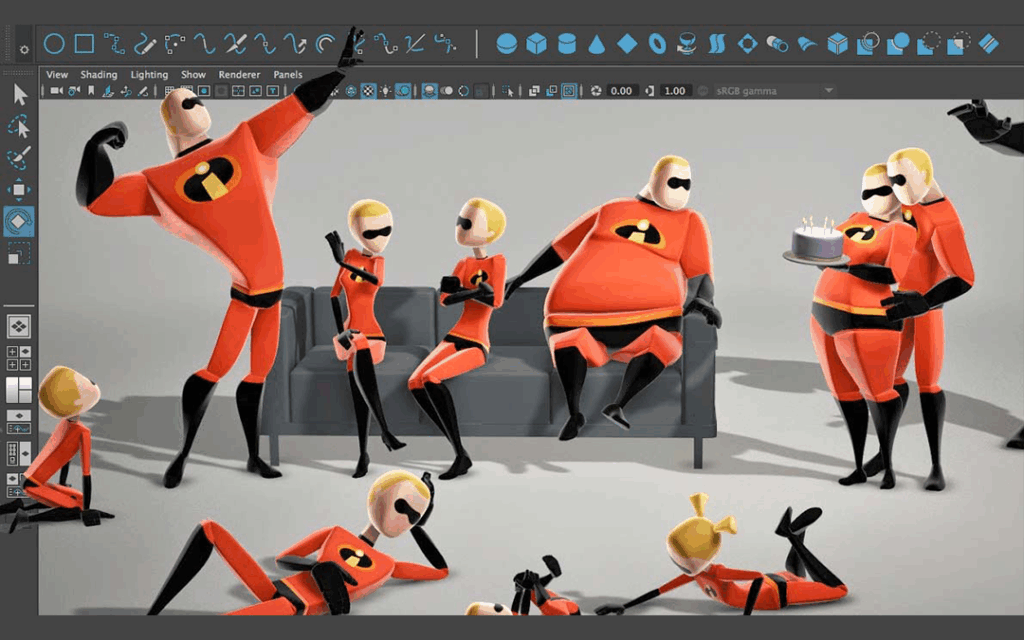Activate the Lasso selection tool
The image size is (1024, 640).
pyautogui.click(x=19, y=125)
